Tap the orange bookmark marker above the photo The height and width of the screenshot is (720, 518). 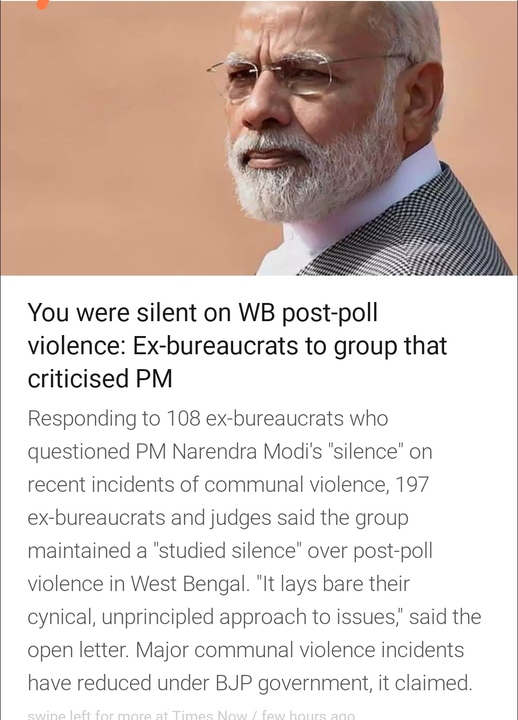point(42,4)
